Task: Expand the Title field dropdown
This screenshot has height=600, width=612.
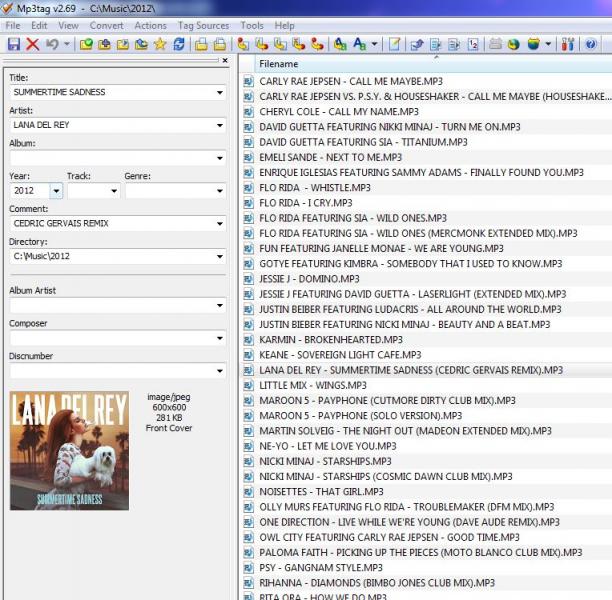Action: pos(220,93)
